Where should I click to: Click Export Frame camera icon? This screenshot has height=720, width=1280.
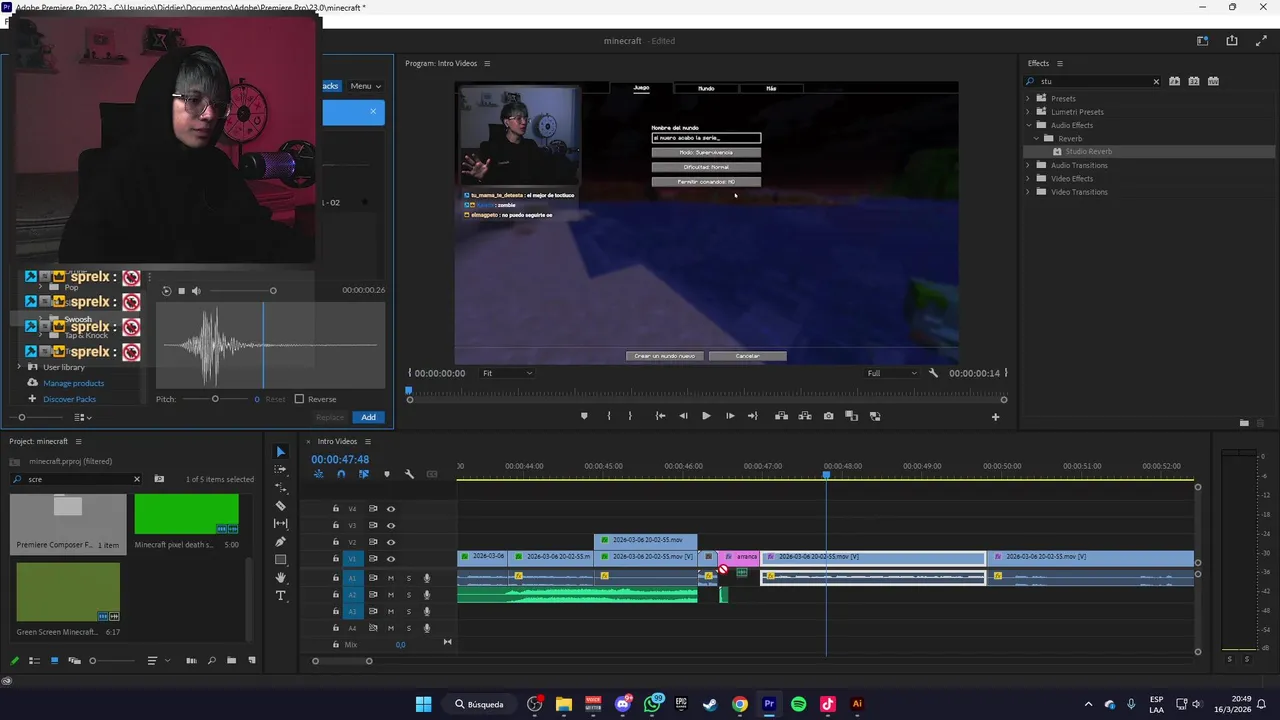[828, 416]
